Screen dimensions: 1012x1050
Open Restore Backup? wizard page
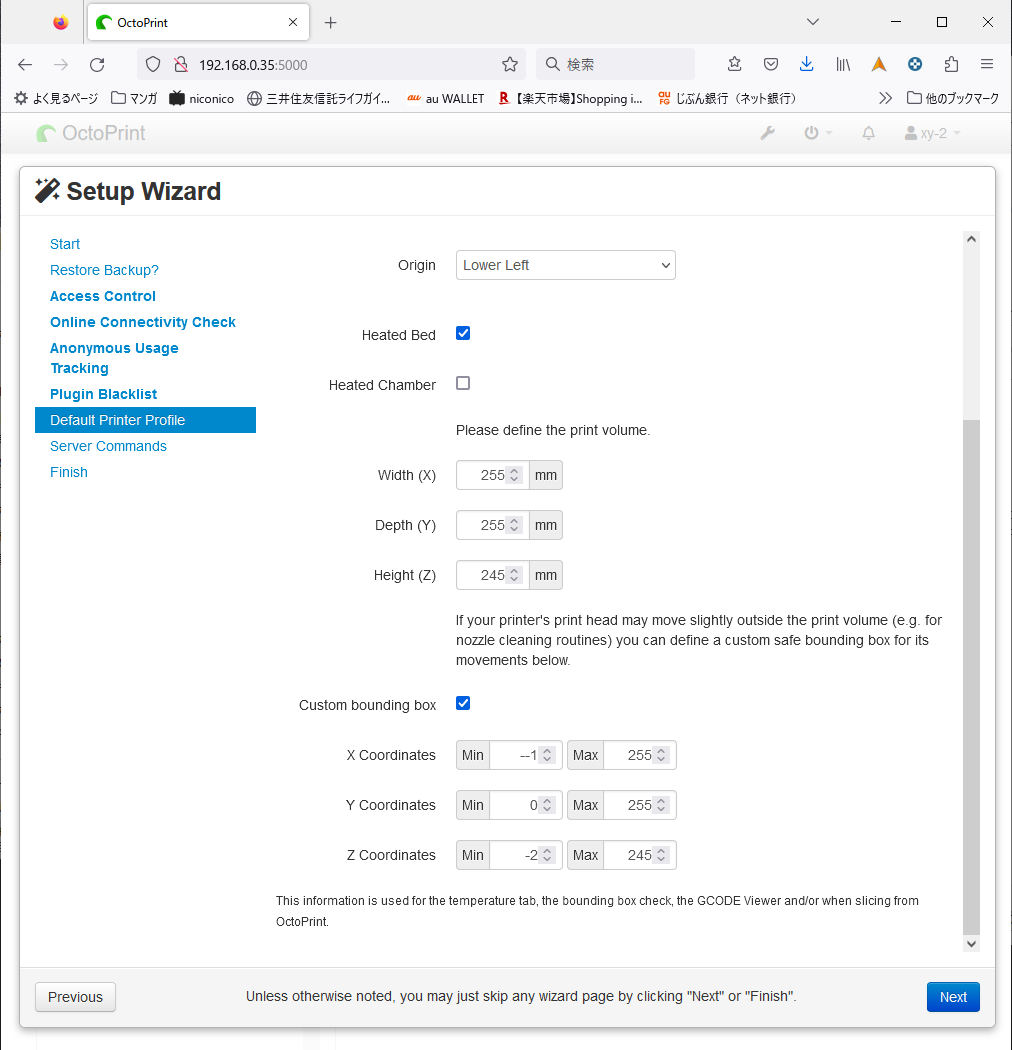click(104, 271)
